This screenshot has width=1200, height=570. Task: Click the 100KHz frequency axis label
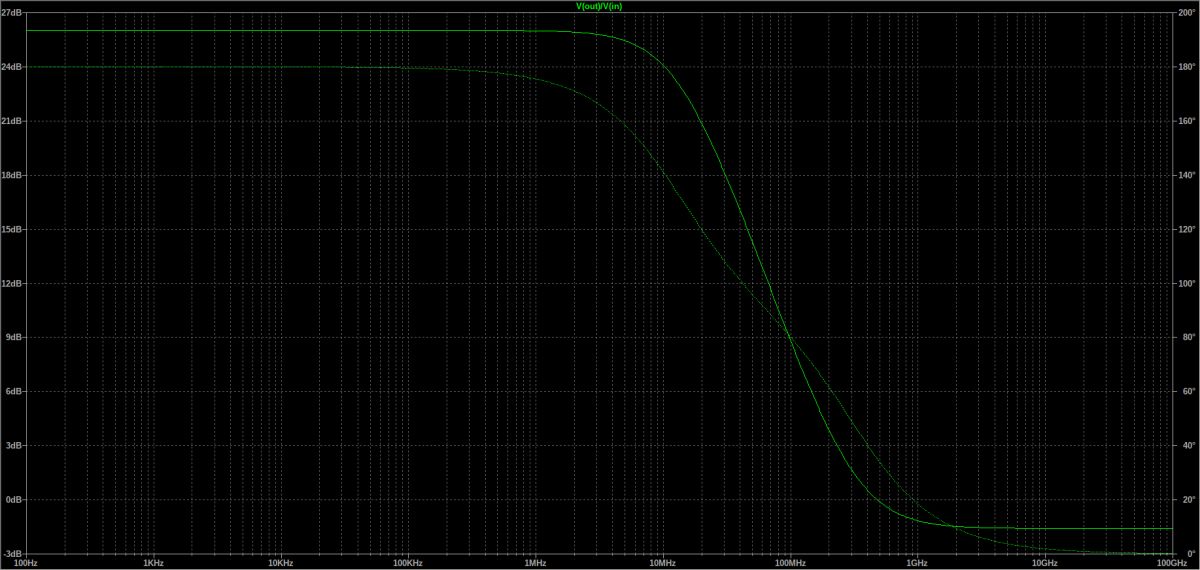click(x=407, y=563)
